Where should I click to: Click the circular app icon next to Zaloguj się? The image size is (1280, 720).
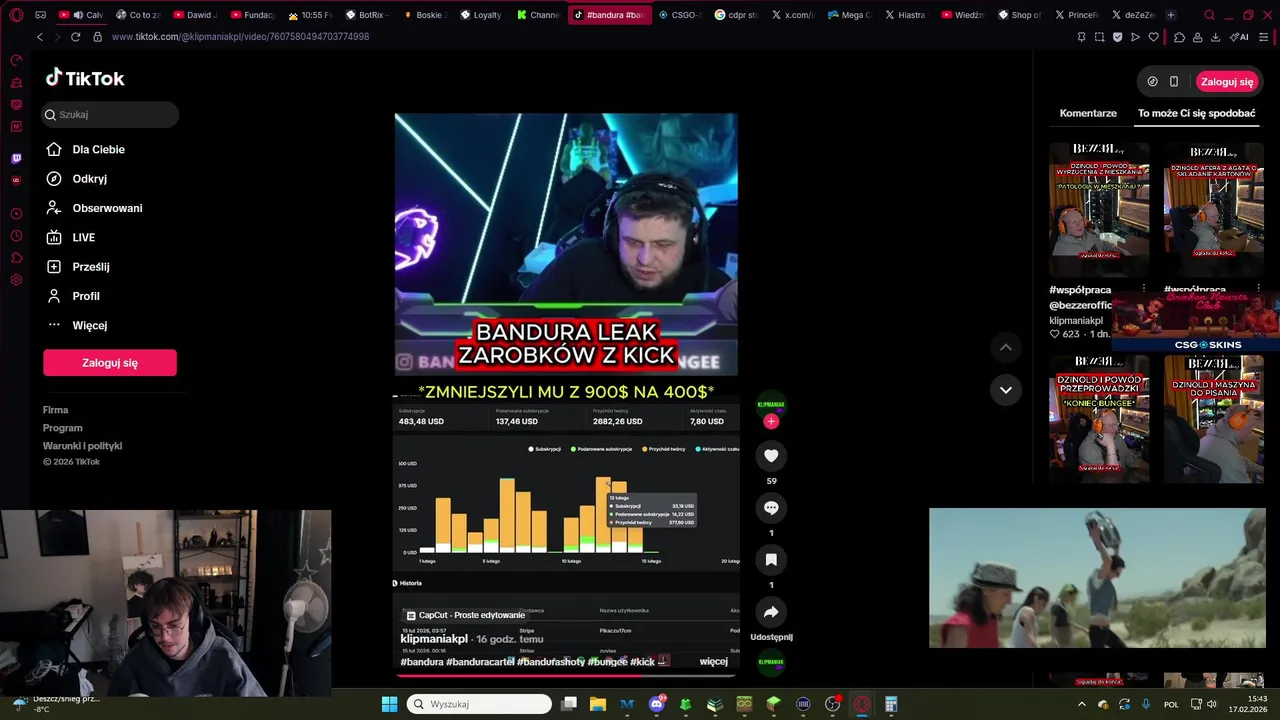pyautogui.click(x=1152, y=82)
